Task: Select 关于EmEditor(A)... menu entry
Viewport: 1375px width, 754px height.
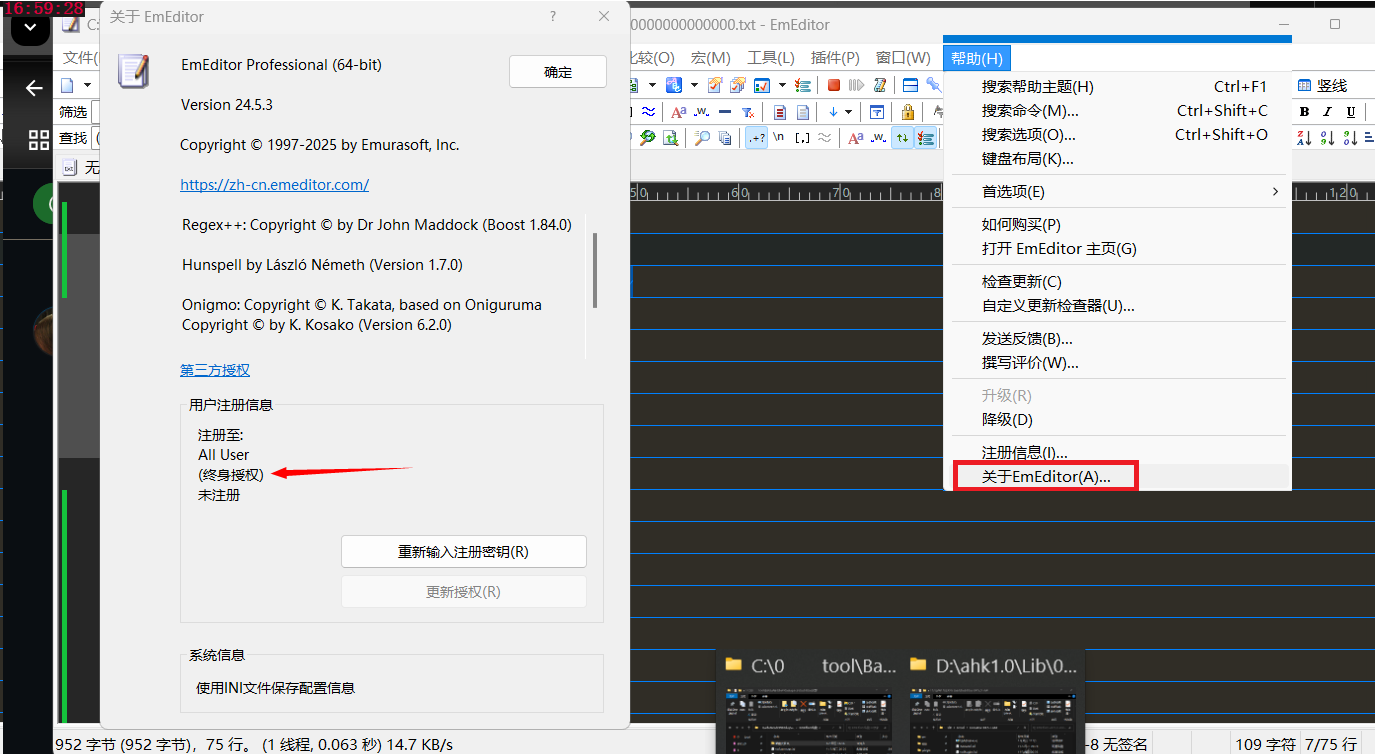Action: [1117, 477]
